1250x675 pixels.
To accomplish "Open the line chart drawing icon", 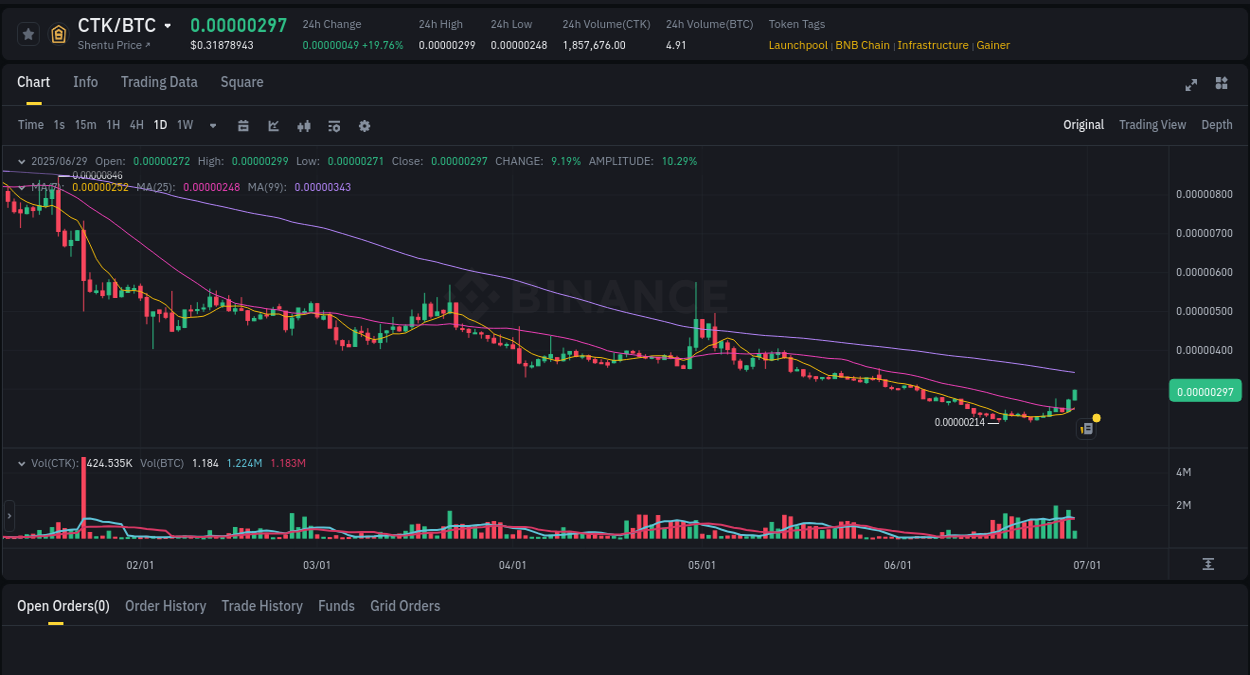I will pyautogui.click(x=272, y=125).
